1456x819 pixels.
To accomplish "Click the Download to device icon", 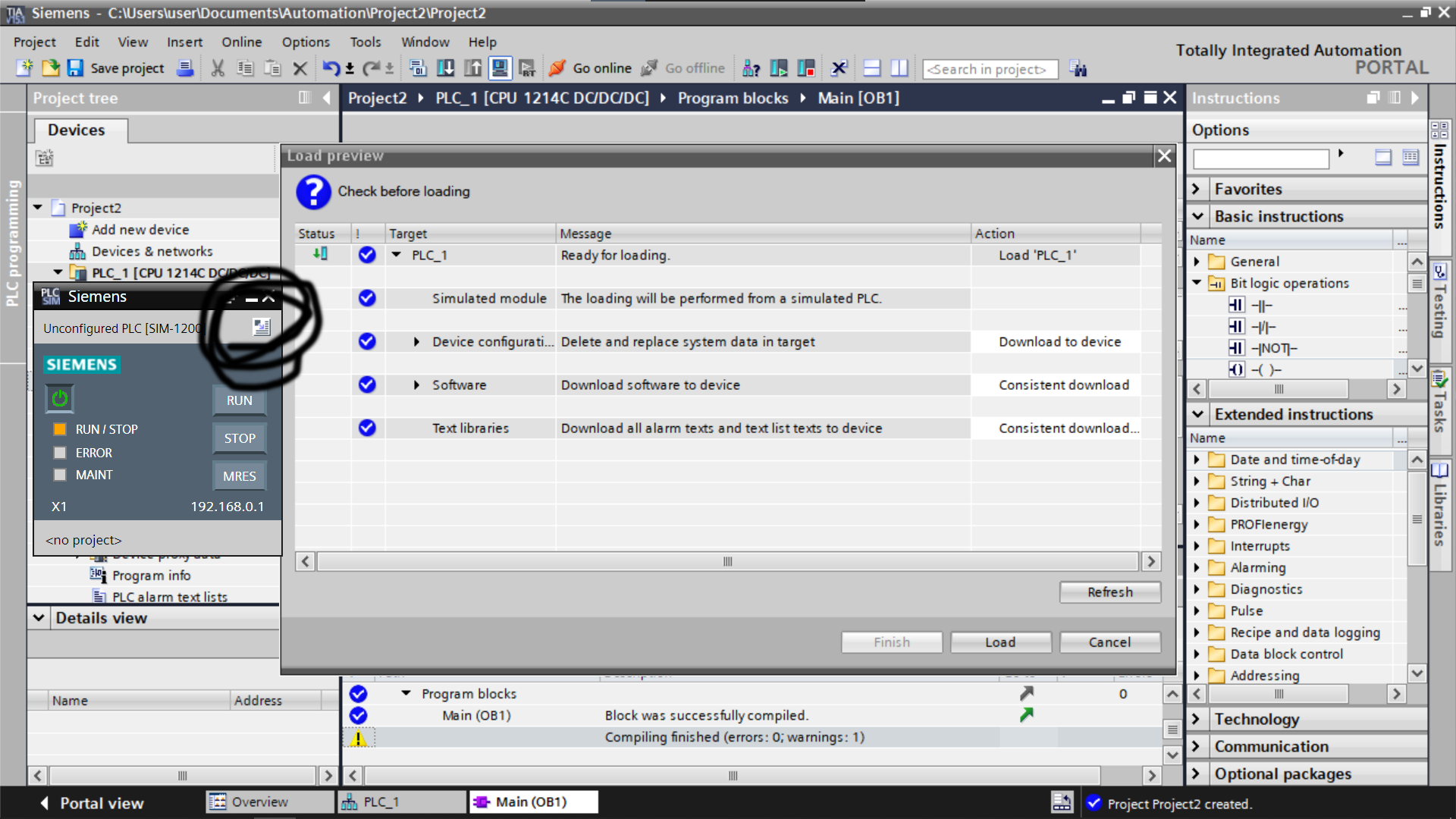I will 446,68.
